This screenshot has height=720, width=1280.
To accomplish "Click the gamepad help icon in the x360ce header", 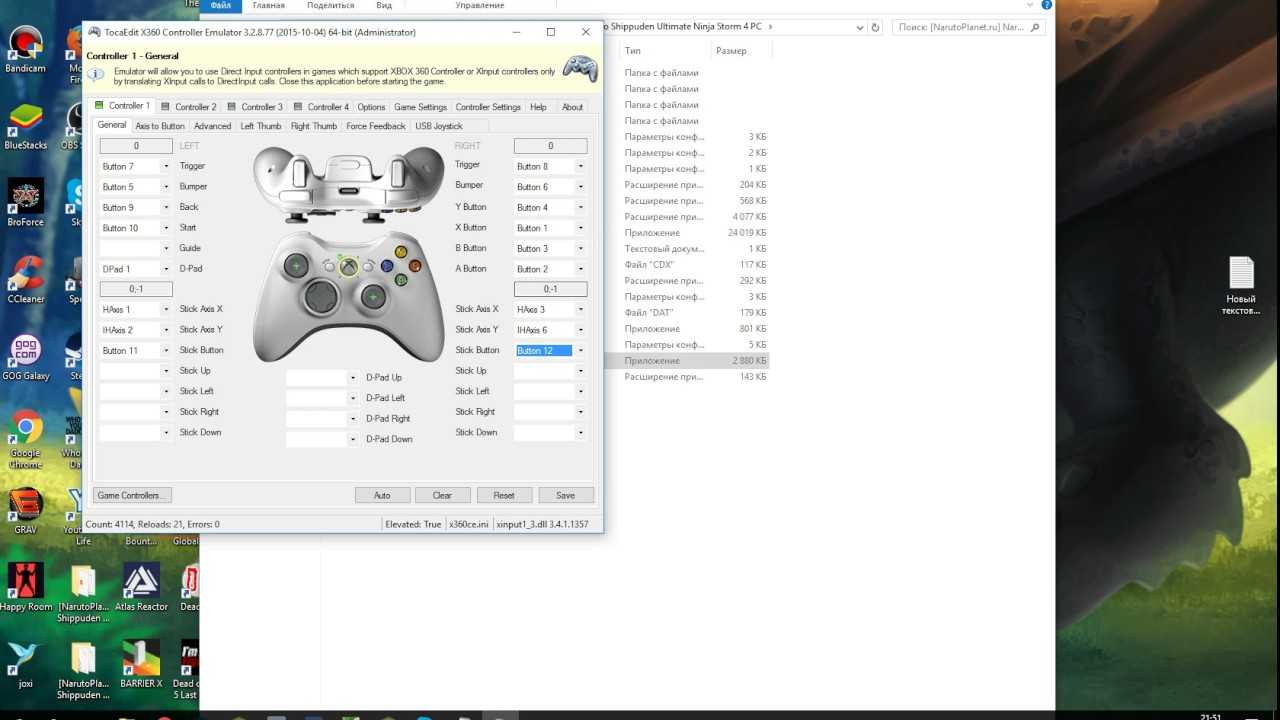I will [580, 69].
